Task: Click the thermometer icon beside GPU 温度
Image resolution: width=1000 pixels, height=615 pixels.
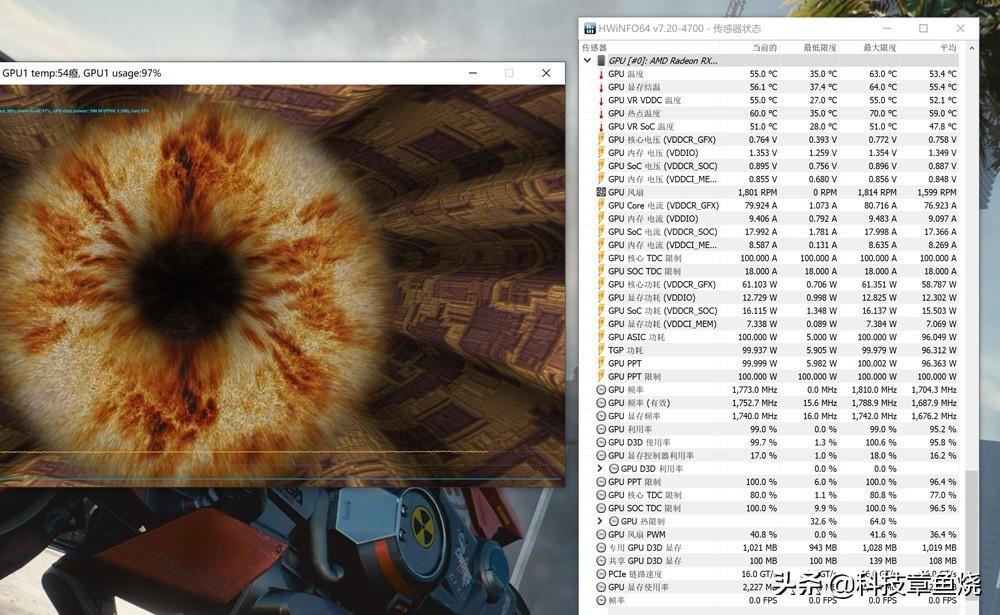Action: pyautogui.click(x=601, y=74)
